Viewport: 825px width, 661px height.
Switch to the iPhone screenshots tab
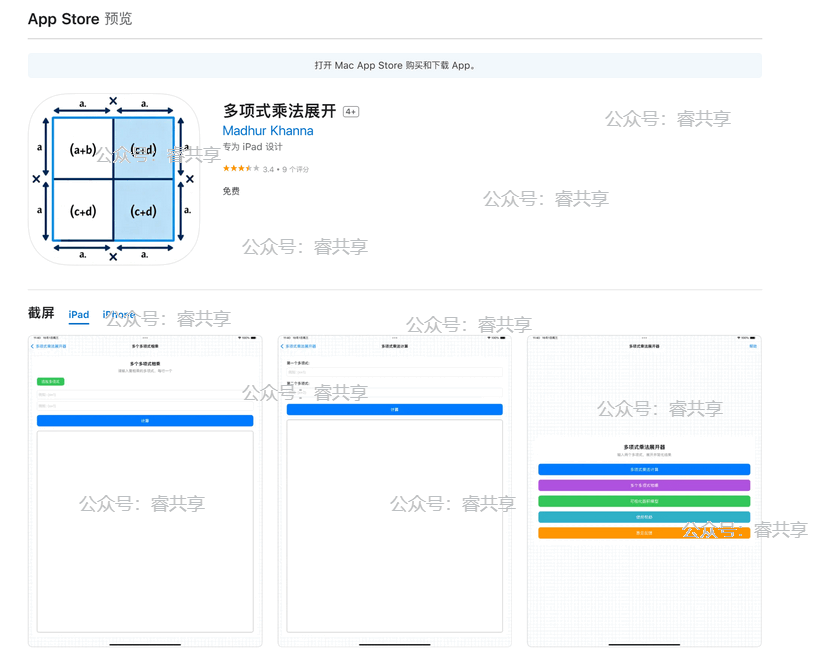tap(118, 315)
